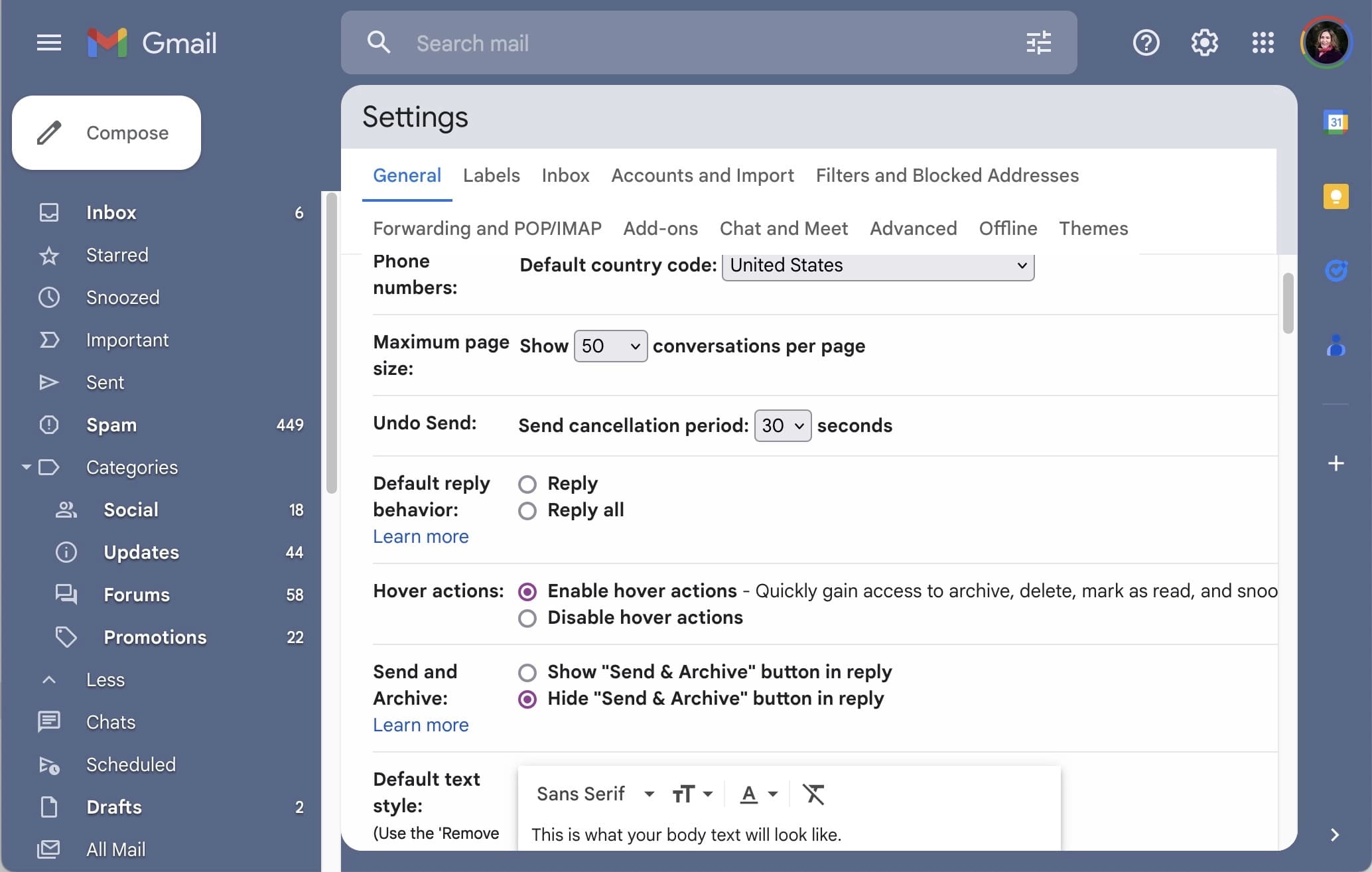The image size is (1372, 872).
Task: Select Show "Send & Archive" button option
Action: tap(527, 672)
